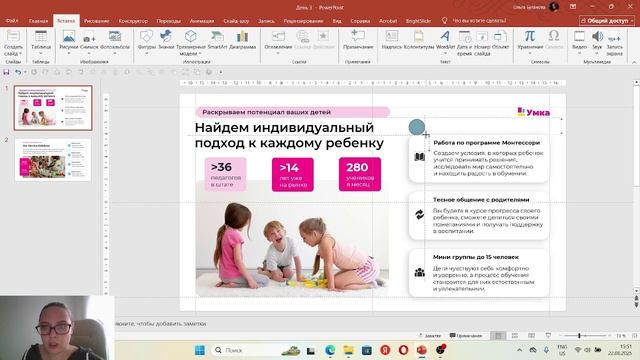This screenshot has height=360, width=640.
Task: Select slide 1 thumbnail
Action: click(53, 108)
